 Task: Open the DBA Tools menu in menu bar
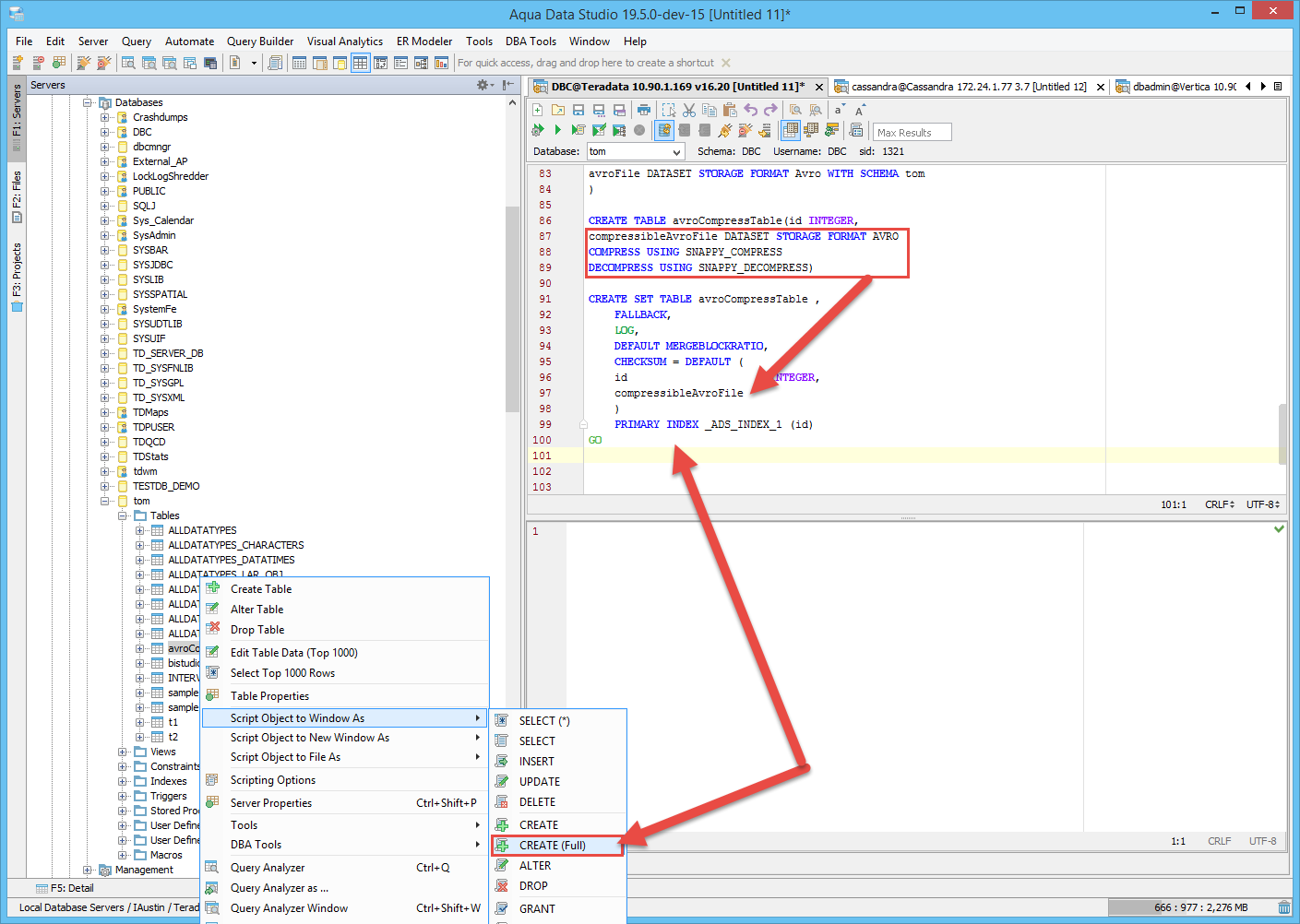pyautogui.click(x=531, y=41)
